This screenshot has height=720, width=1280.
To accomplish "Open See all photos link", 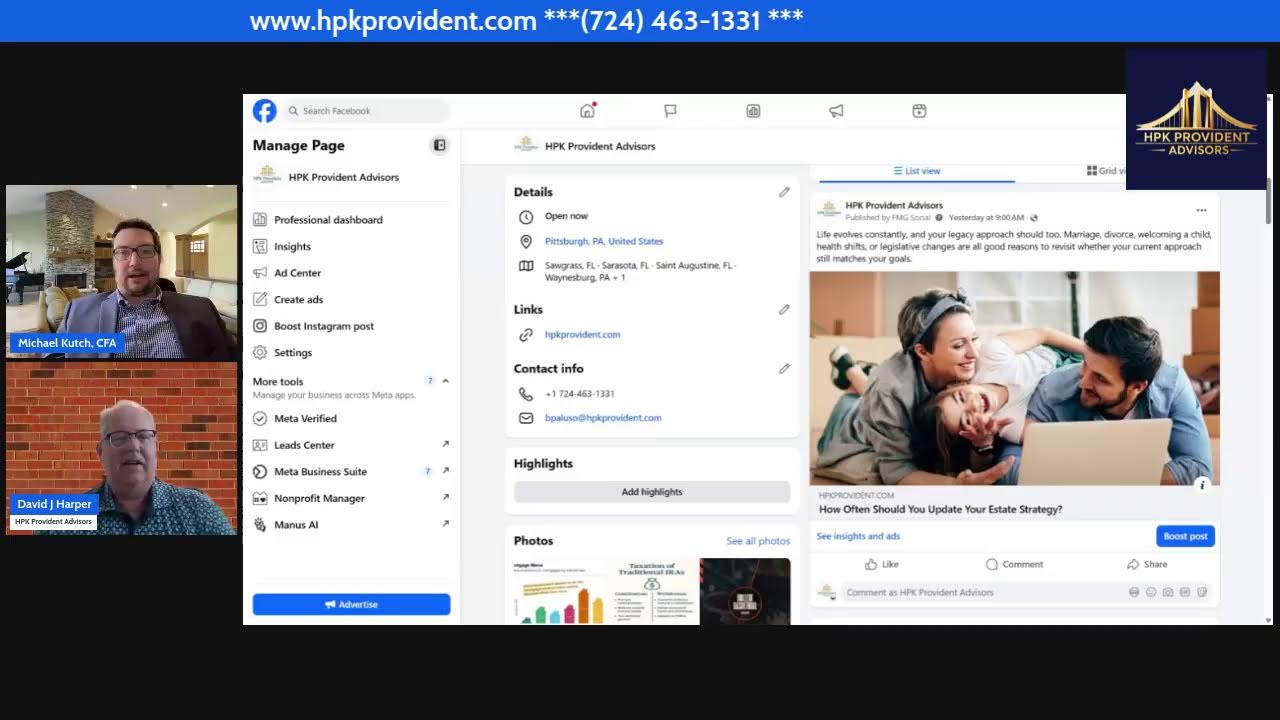I will 758,541.
